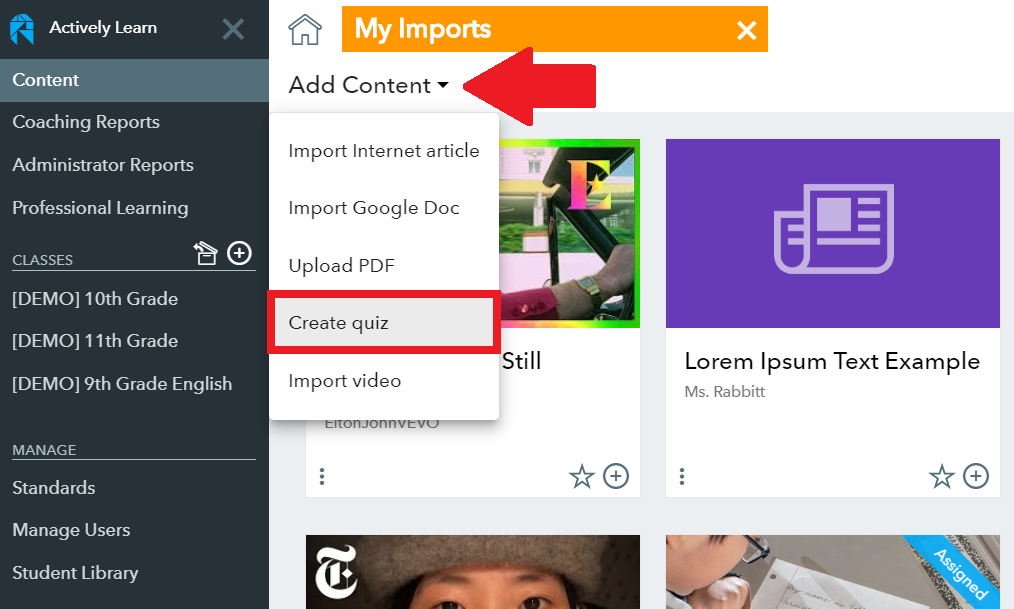The width and height of the screenshot is (1014, 609).
Task: Open Coaching Reports in the sidebar
Action: click(86, 122)
